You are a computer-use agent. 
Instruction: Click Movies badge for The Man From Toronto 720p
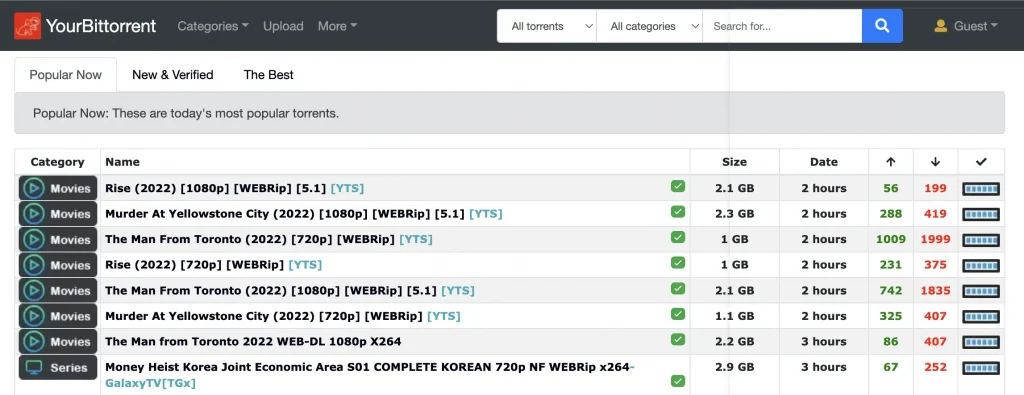point(58,239)
